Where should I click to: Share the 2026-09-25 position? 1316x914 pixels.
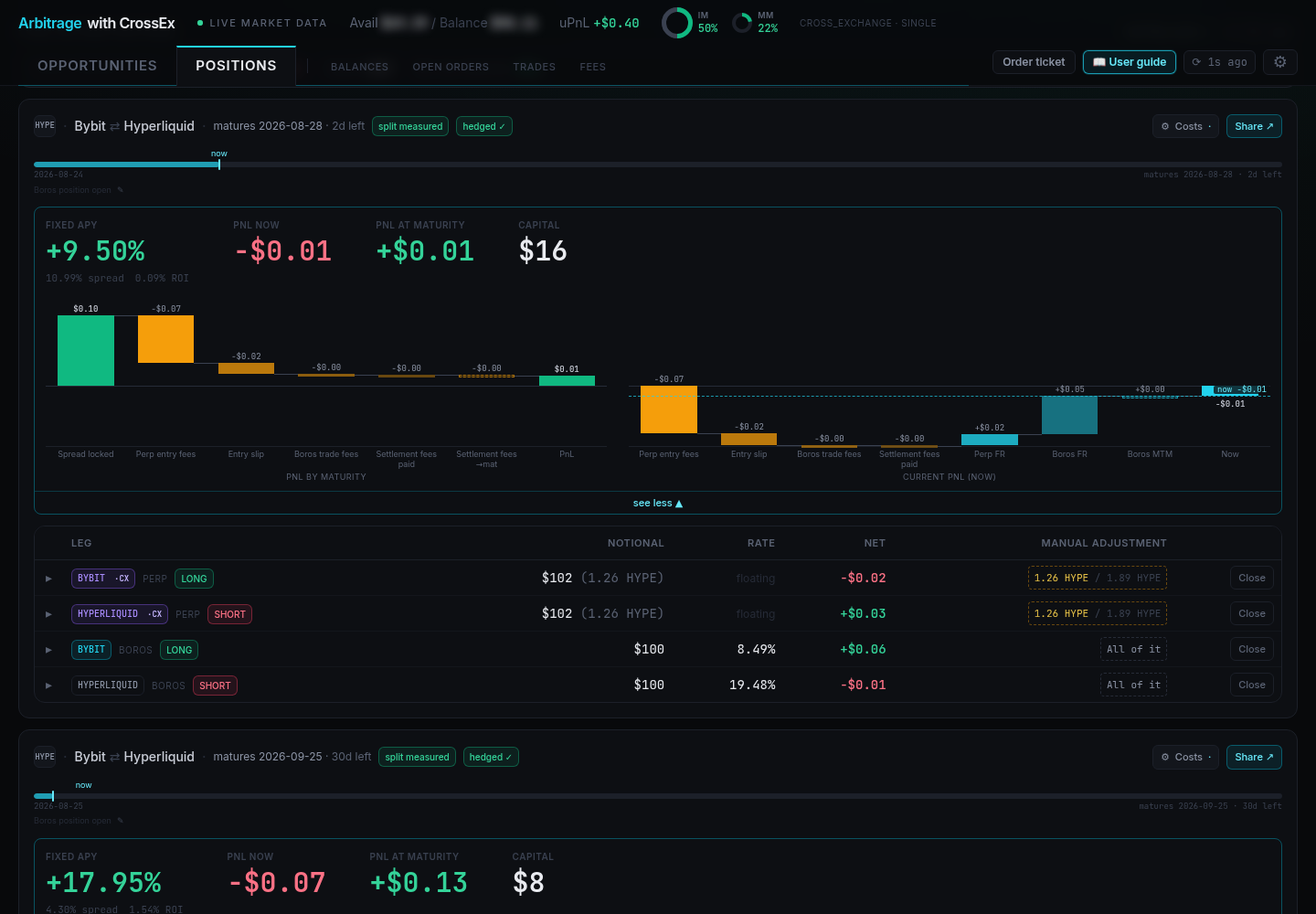1254,757
